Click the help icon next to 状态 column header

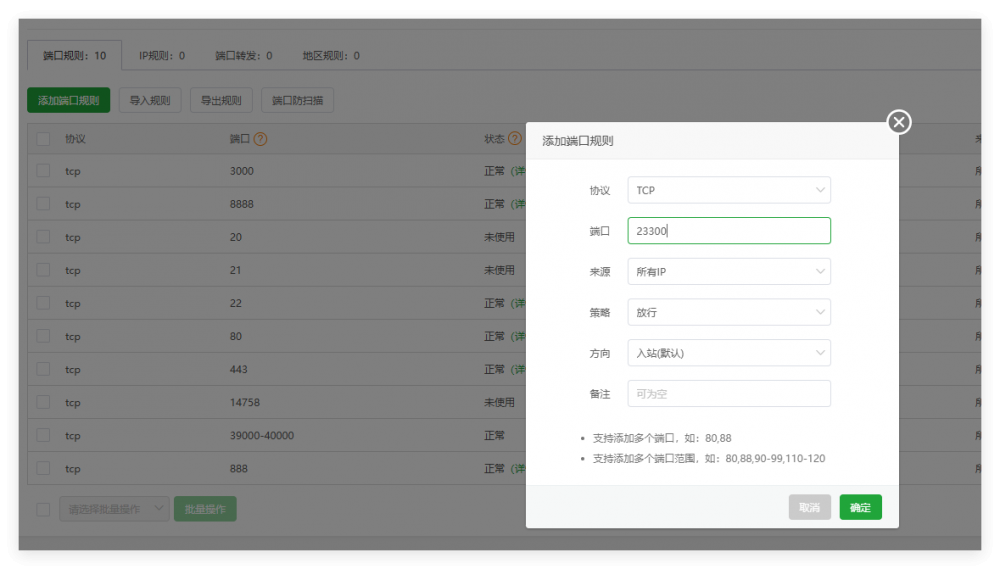coord(515,139)
